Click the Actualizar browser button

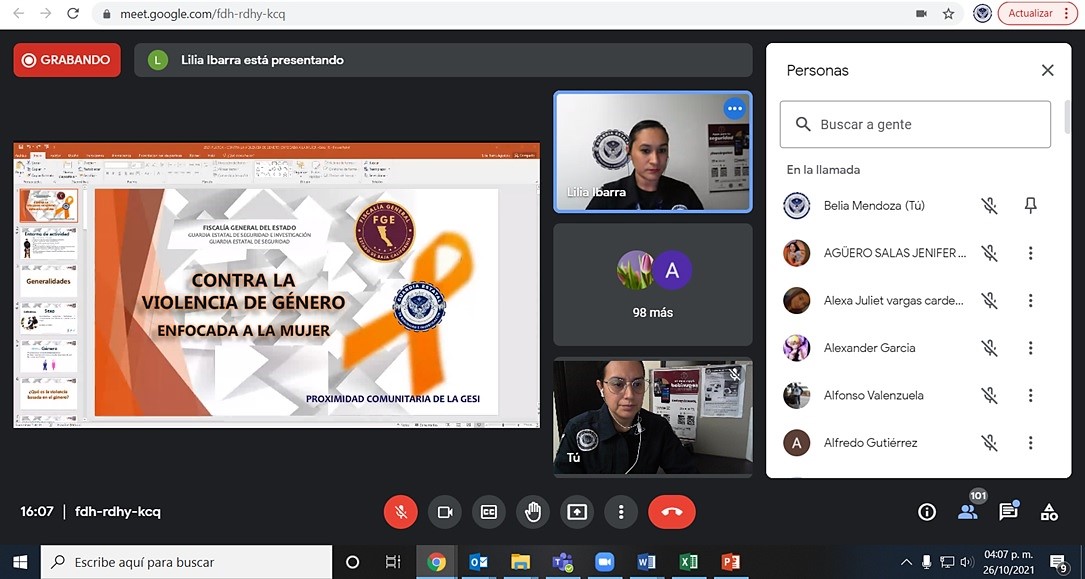click(x=1037, y=14)
